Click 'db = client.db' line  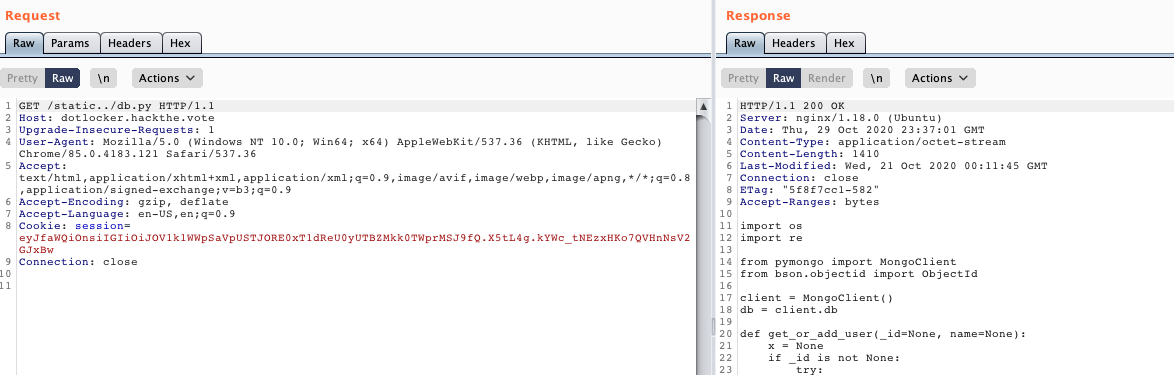[787, 310]
